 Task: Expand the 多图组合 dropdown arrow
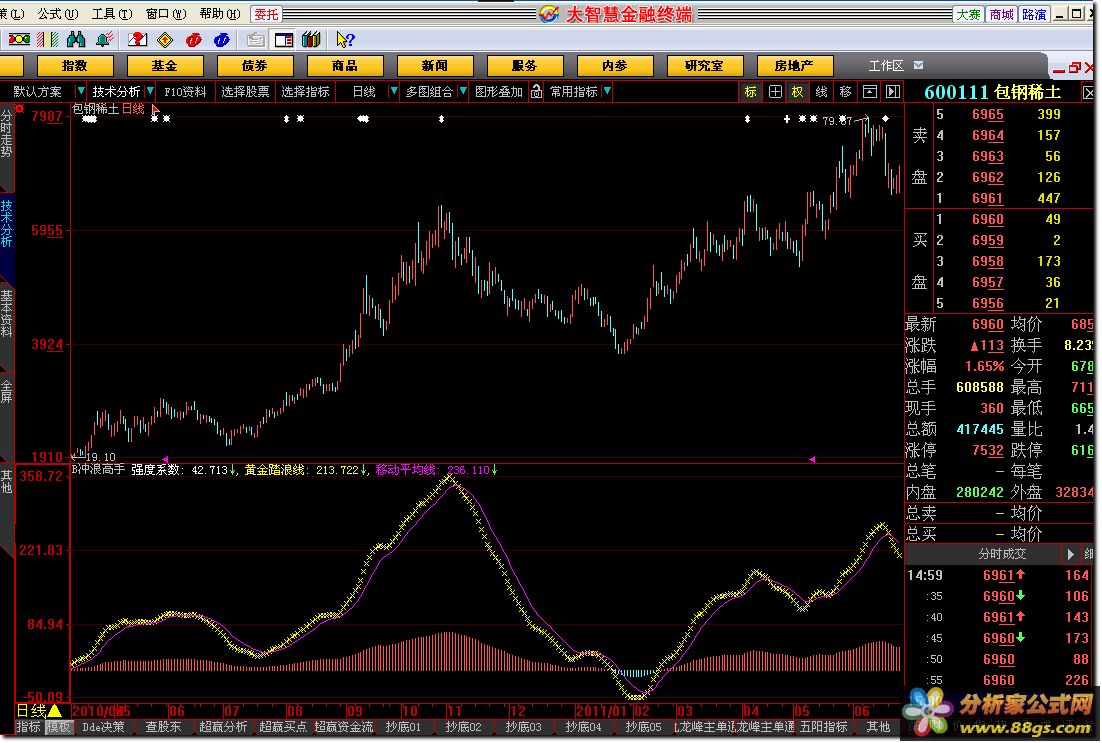[x=462, y=91]
